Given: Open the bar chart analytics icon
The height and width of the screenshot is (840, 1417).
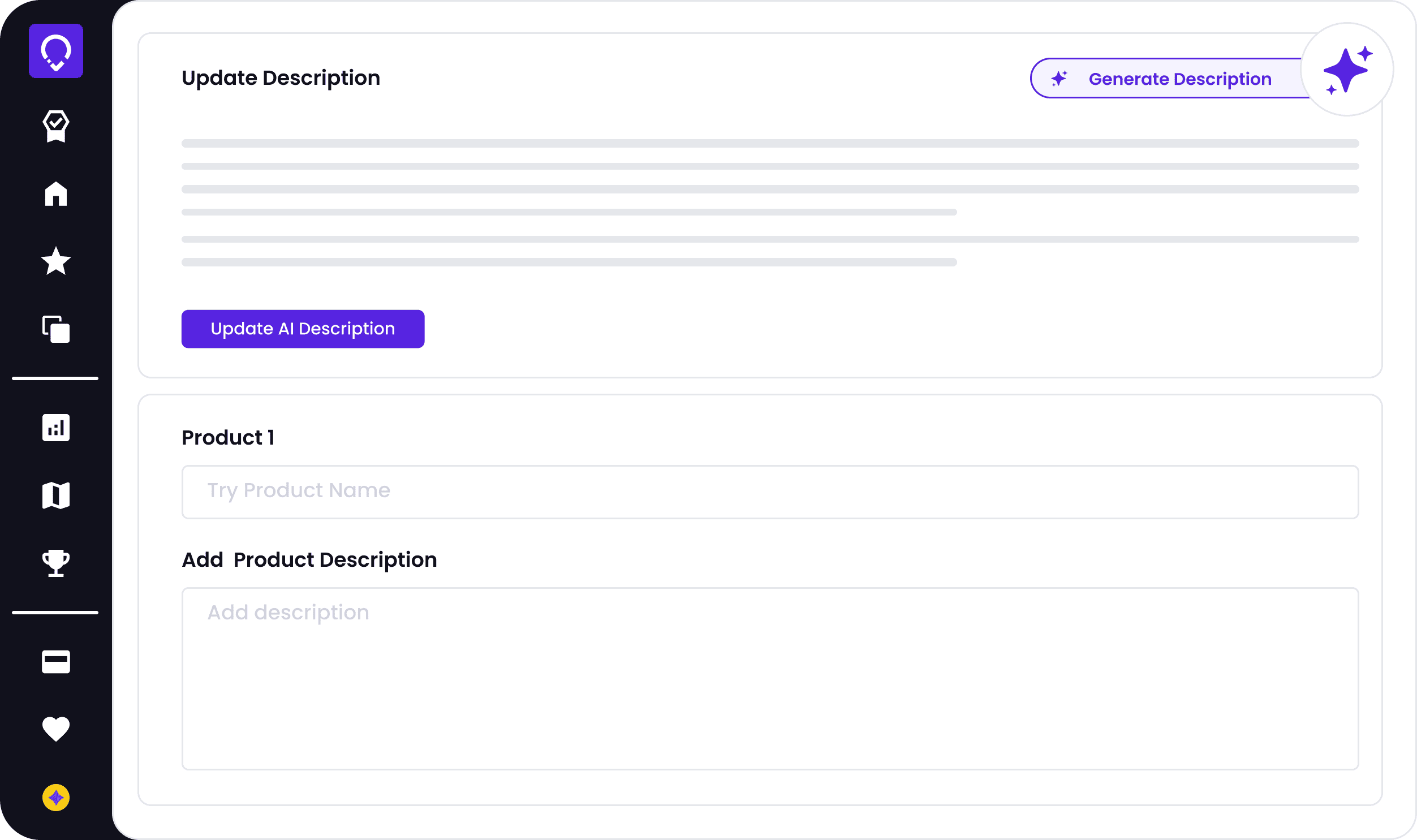Looking at the screenshot, I should (56, 428).
